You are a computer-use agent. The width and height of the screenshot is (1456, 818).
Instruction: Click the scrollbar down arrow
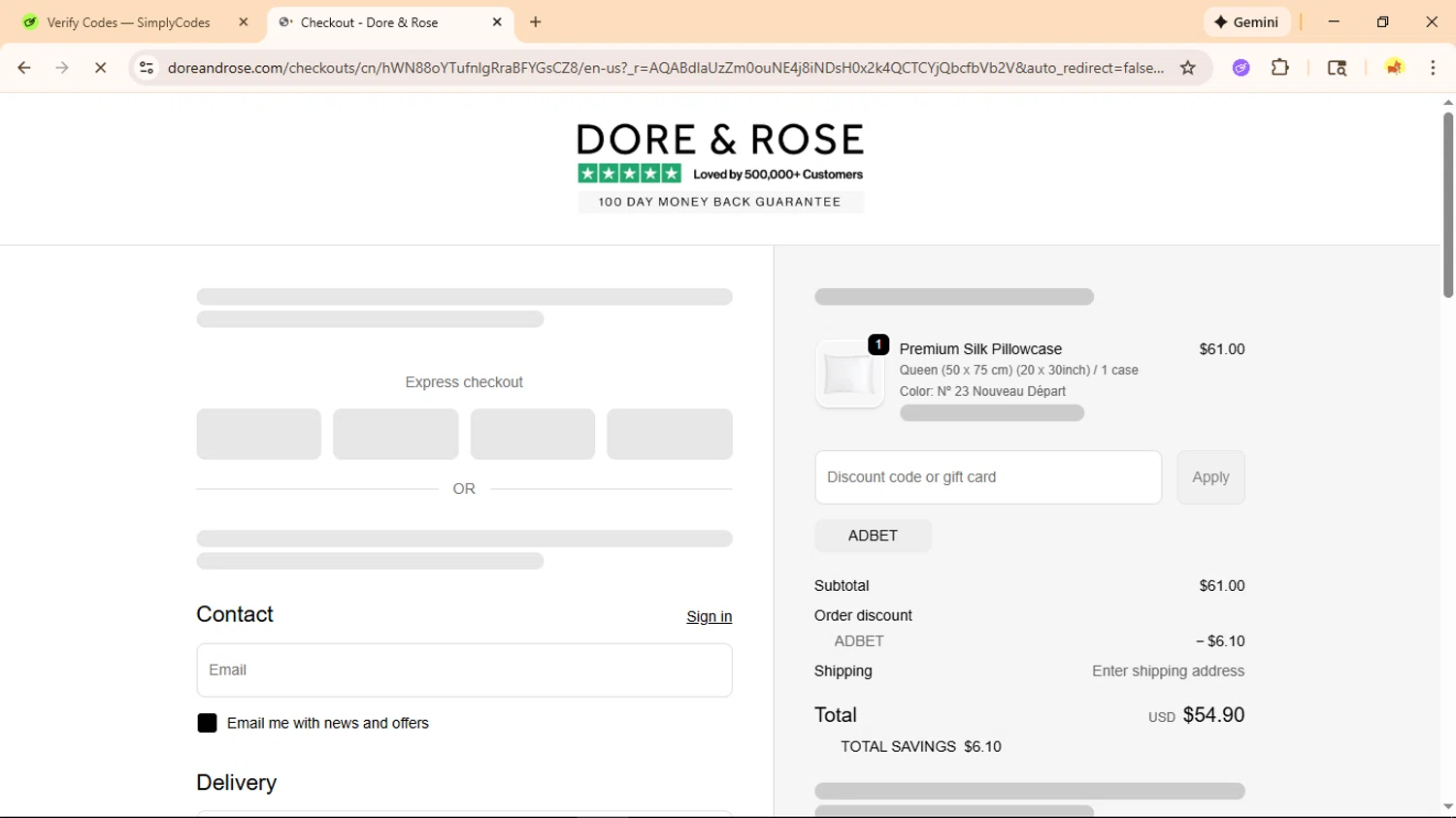point(1448,807)
